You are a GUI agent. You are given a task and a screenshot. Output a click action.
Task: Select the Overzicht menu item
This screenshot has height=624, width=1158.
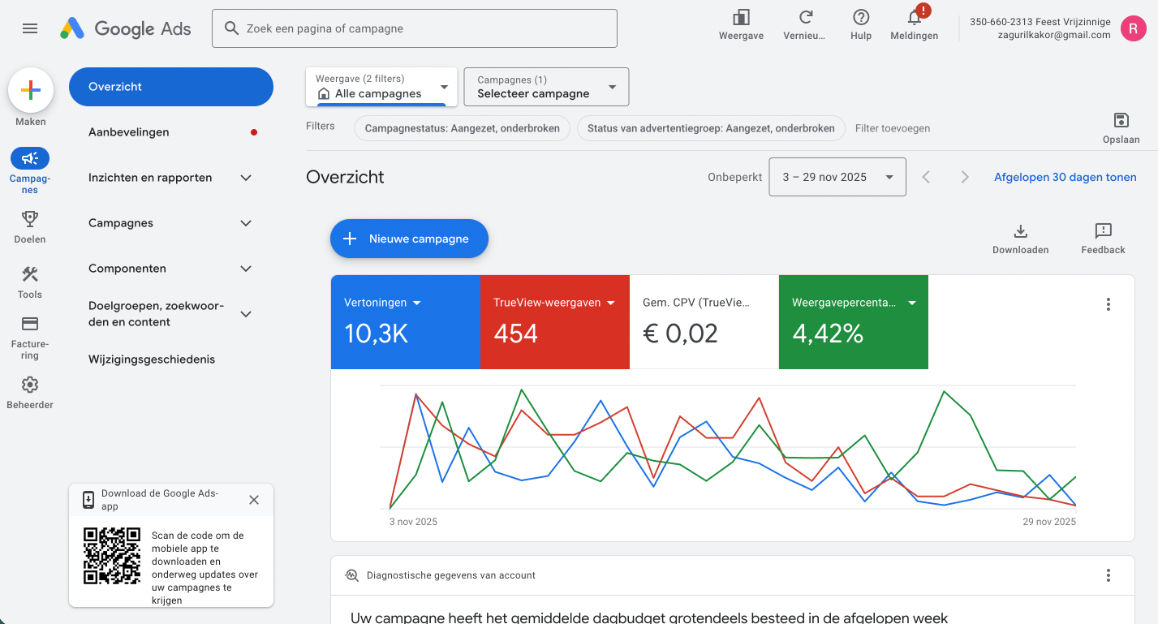[171, 86]
